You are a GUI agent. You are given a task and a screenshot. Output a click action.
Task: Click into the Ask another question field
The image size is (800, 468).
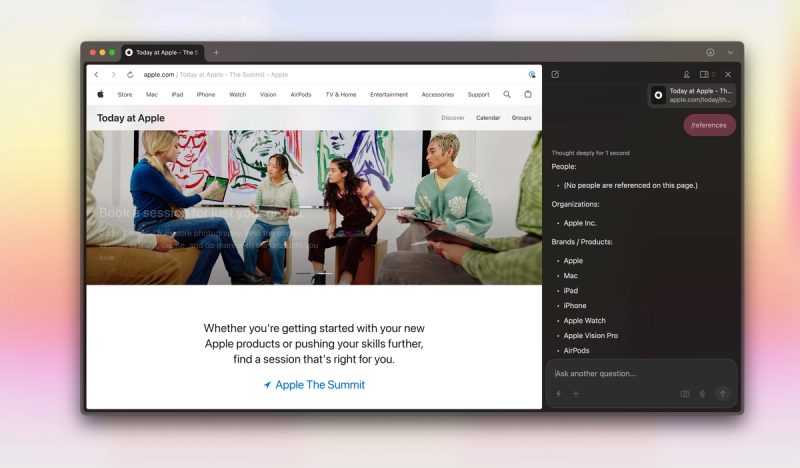tap(641, 374)
